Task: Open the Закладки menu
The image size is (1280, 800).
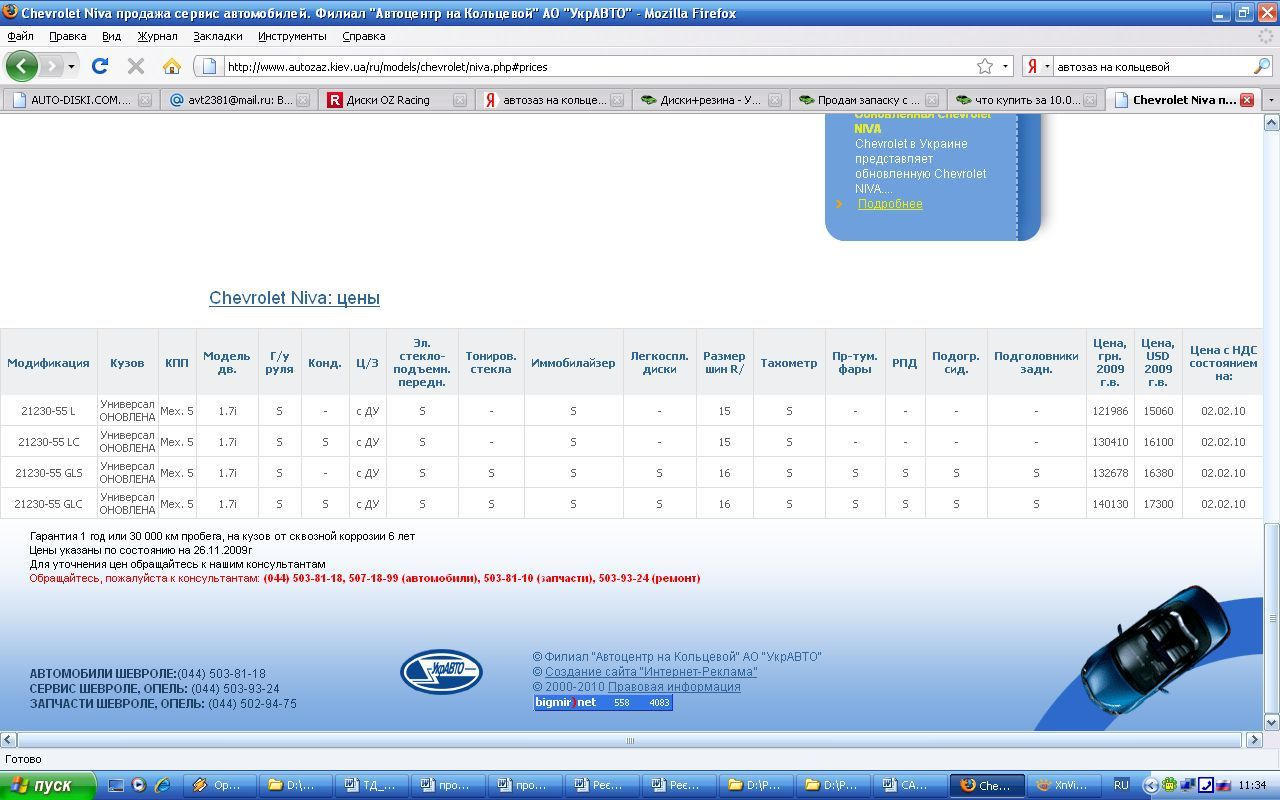Action: 217,36
